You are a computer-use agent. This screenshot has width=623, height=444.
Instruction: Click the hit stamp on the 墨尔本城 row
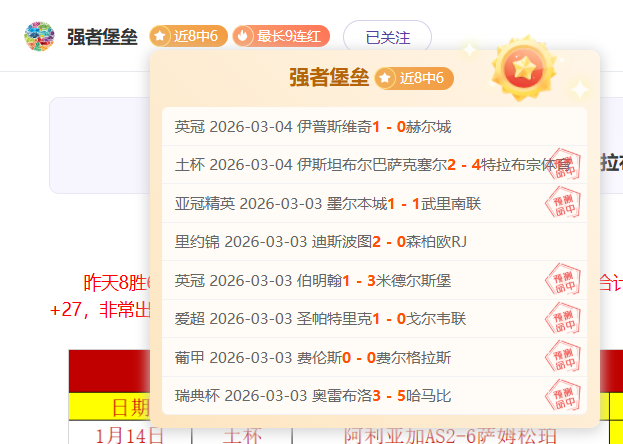[564, 205]
